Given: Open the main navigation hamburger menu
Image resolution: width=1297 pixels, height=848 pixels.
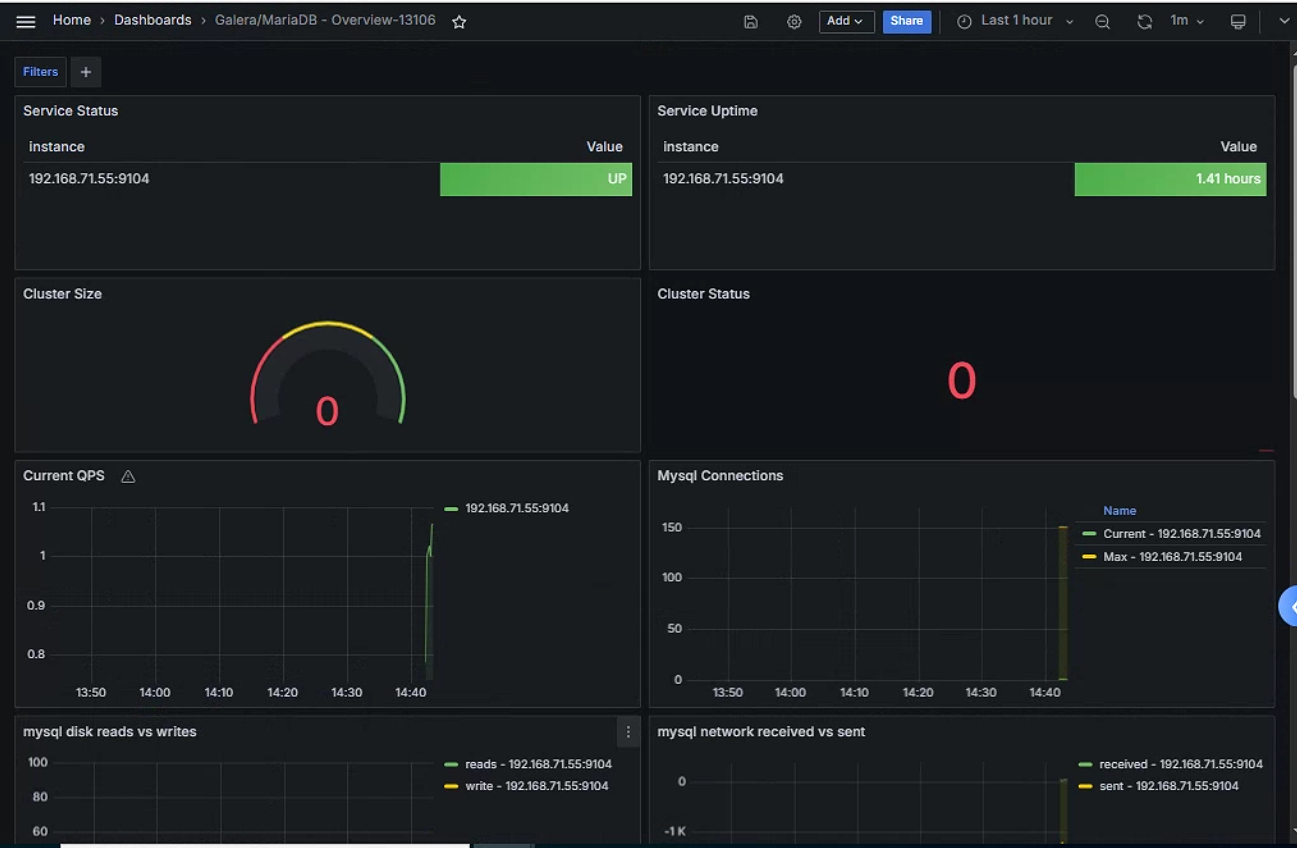Looking at the screenshot, I should pos(26,21).
